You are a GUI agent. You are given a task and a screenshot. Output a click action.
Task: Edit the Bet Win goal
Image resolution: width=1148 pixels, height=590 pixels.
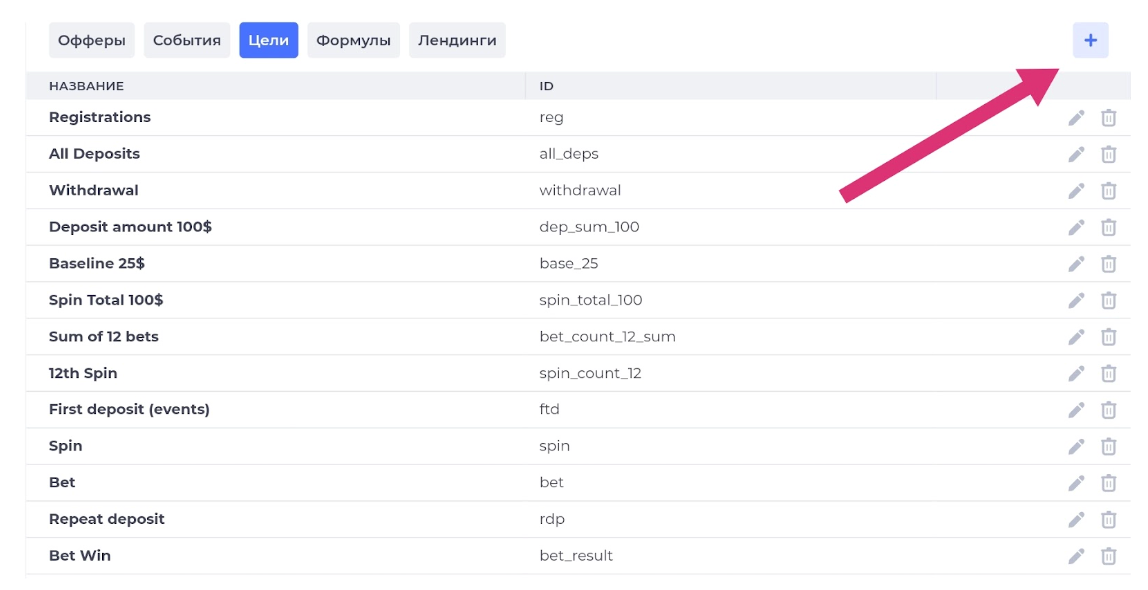click(1076, 556)
